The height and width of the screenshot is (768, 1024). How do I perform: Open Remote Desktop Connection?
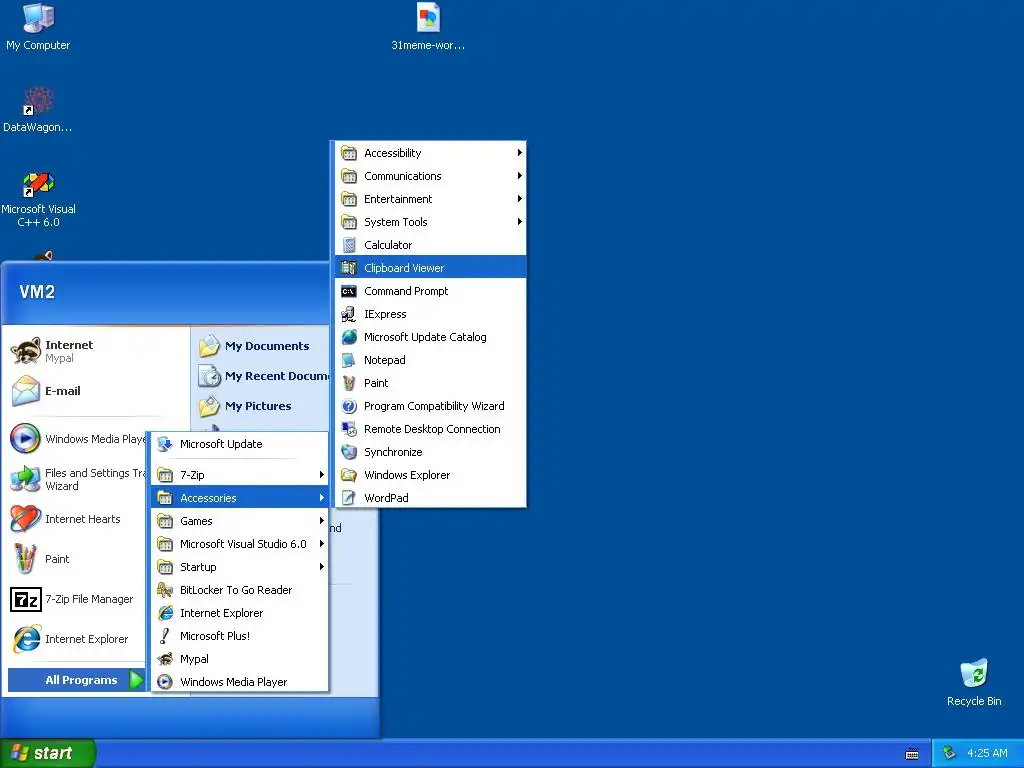click(x=430, y=429)
